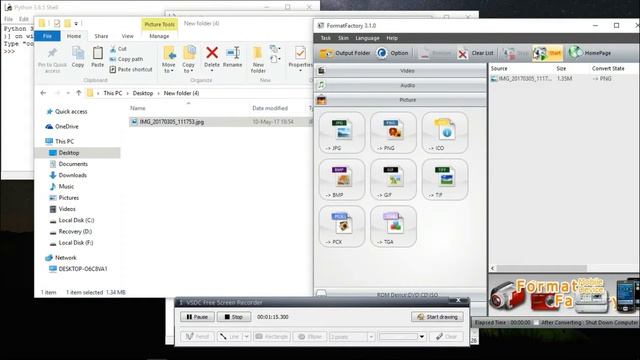Open the Output Folder in FormatFactory
This screenshot has width=640, height=360.
click(345, 53)
